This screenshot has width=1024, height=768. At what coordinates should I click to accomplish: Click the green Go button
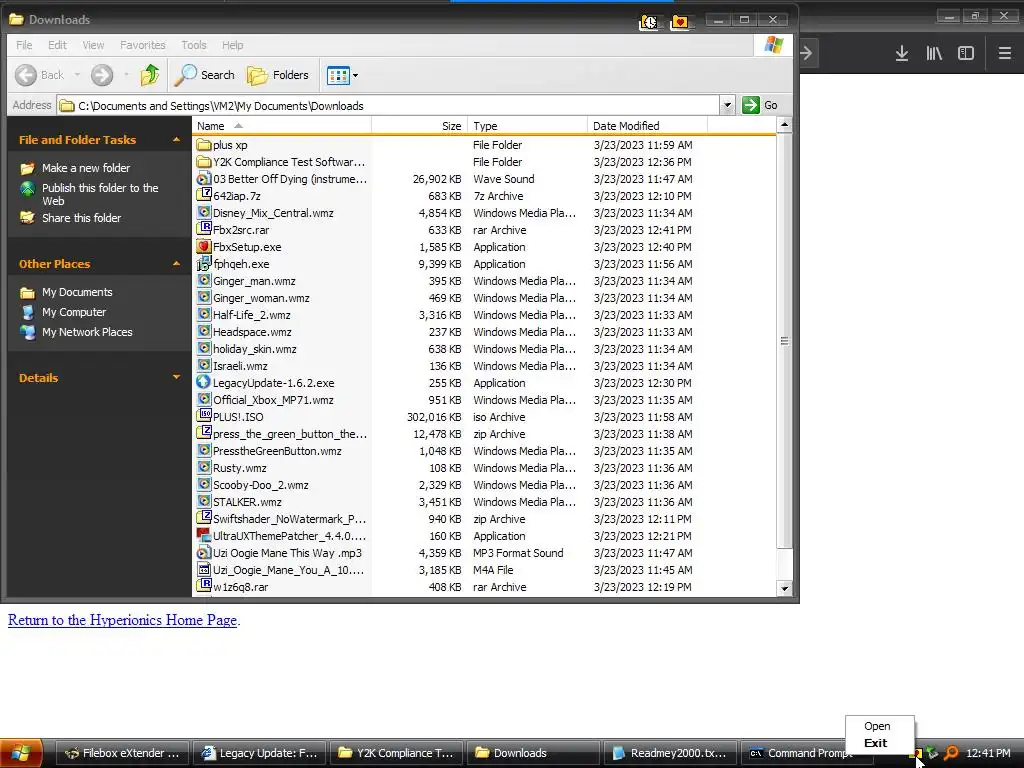[760, 105]
